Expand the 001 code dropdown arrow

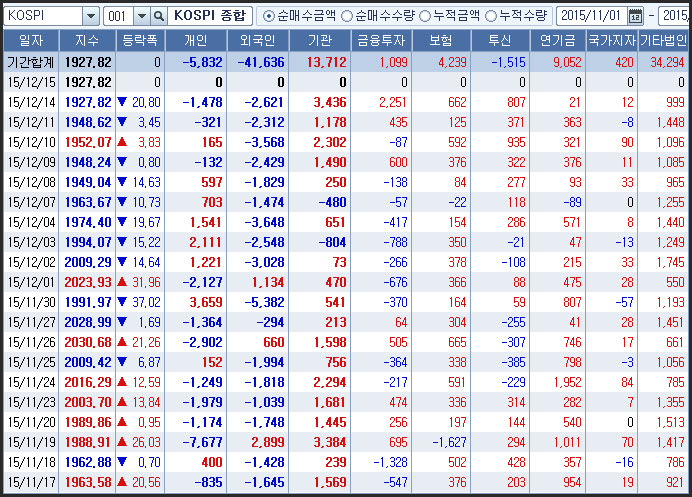click(142, 16)
